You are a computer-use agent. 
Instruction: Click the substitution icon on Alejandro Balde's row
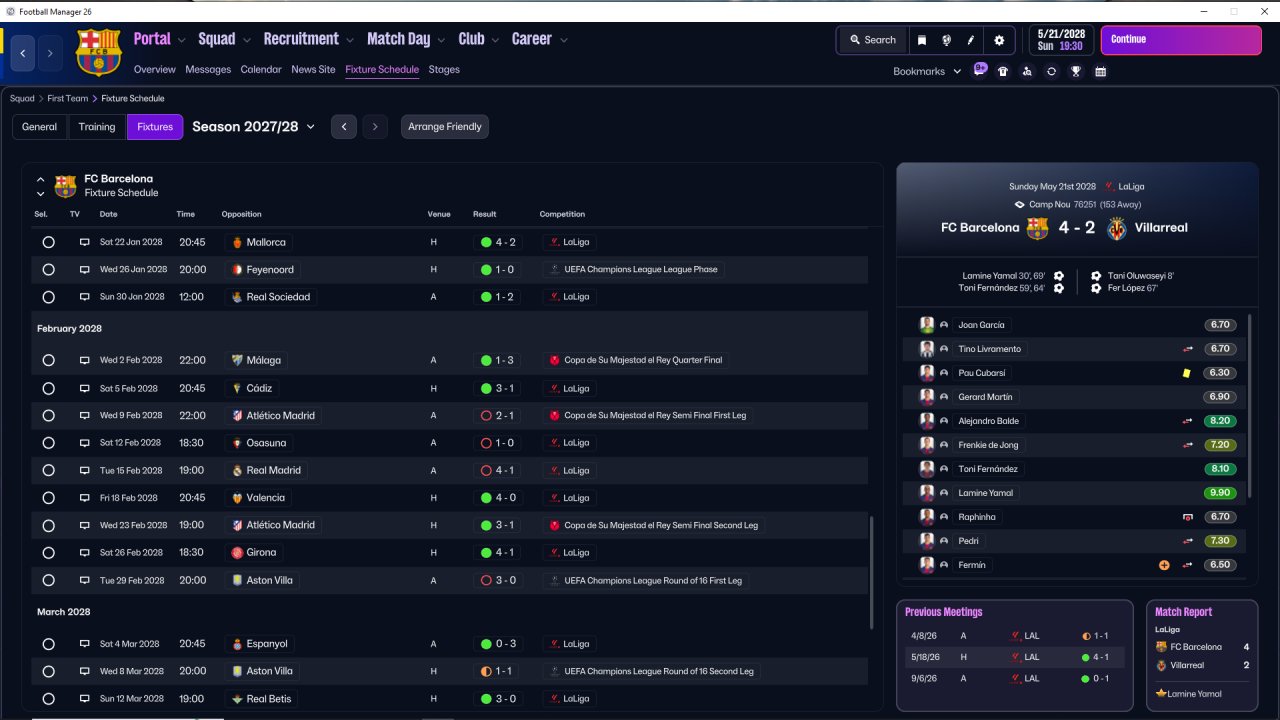1188,421
